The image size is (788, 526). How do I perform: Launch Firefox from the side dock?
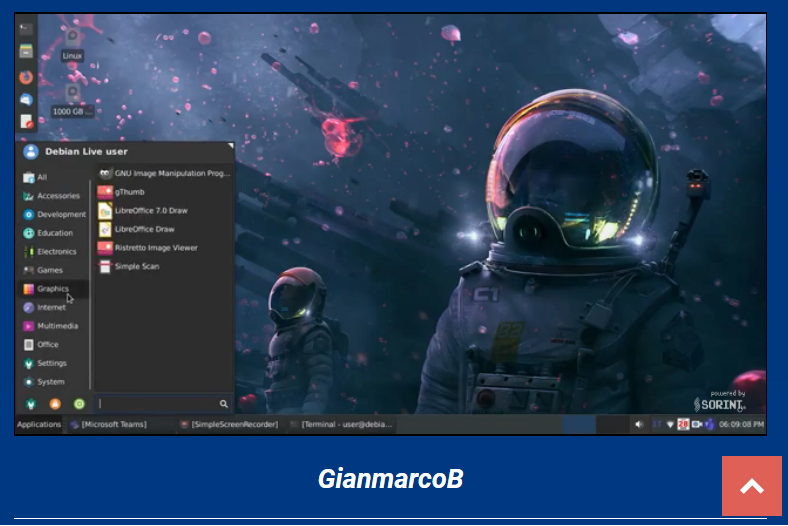click(x=26, y=77)
